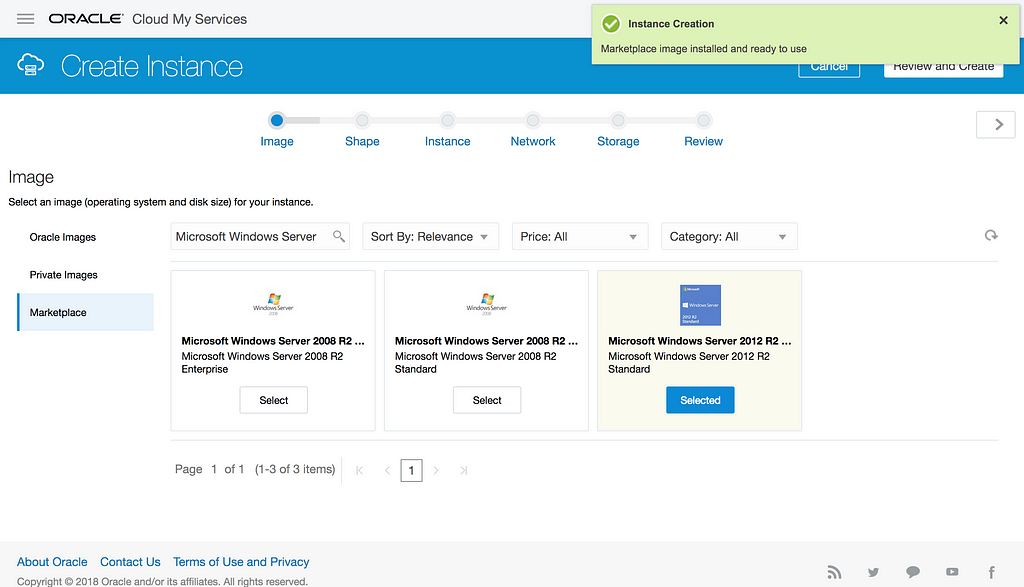1024x587 pixels.
Task: Open the hamburger navigation menu
Action: 25,19
